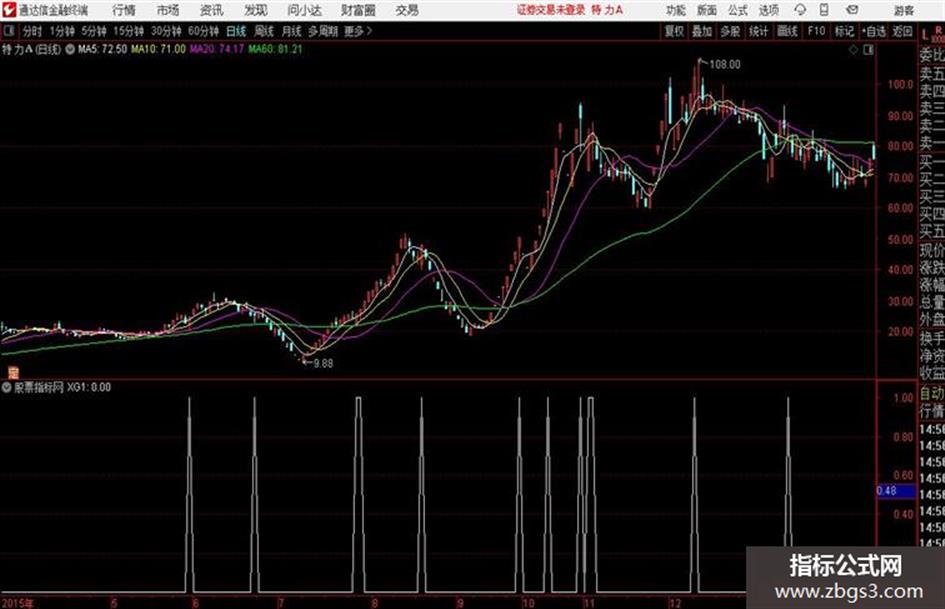Open the 行情 menu
Image resolution: width=945 pixels, height=609 pixels.
[x=124, y=10]
